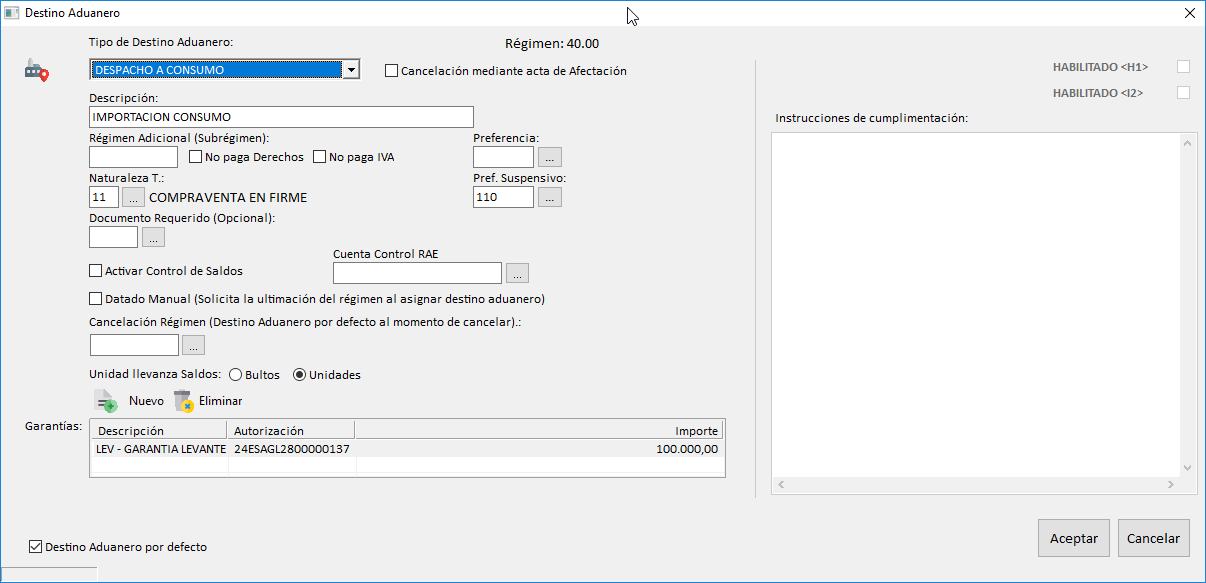Check the No paga Derechos box
This screenshot has width=1206, height=583.
(x=196, y=157)
